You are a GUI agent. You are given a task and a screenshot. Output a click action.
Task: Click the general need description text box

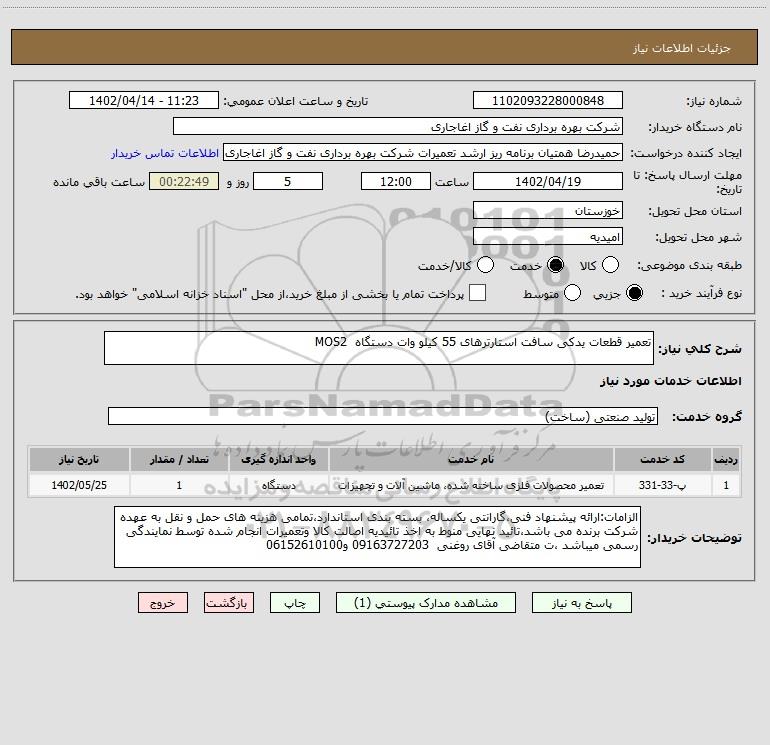[x=379, y=348]
